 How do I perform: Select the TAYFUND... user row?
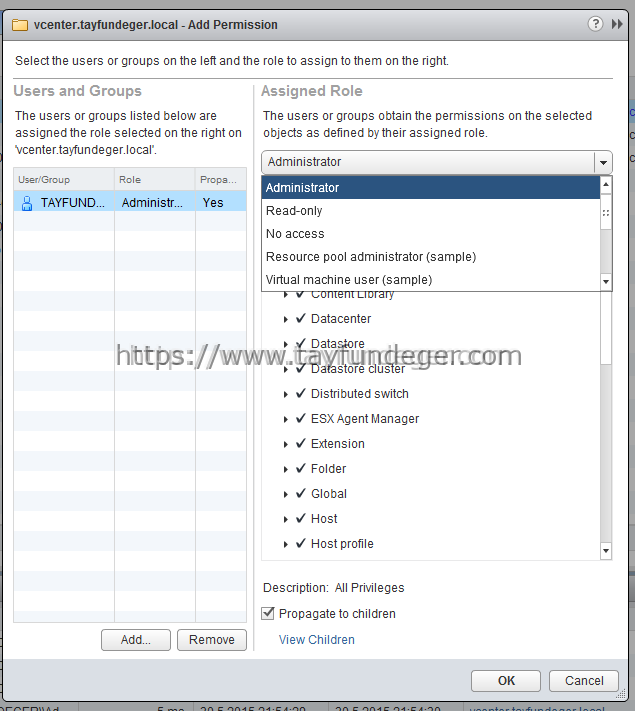pos(130,203)
